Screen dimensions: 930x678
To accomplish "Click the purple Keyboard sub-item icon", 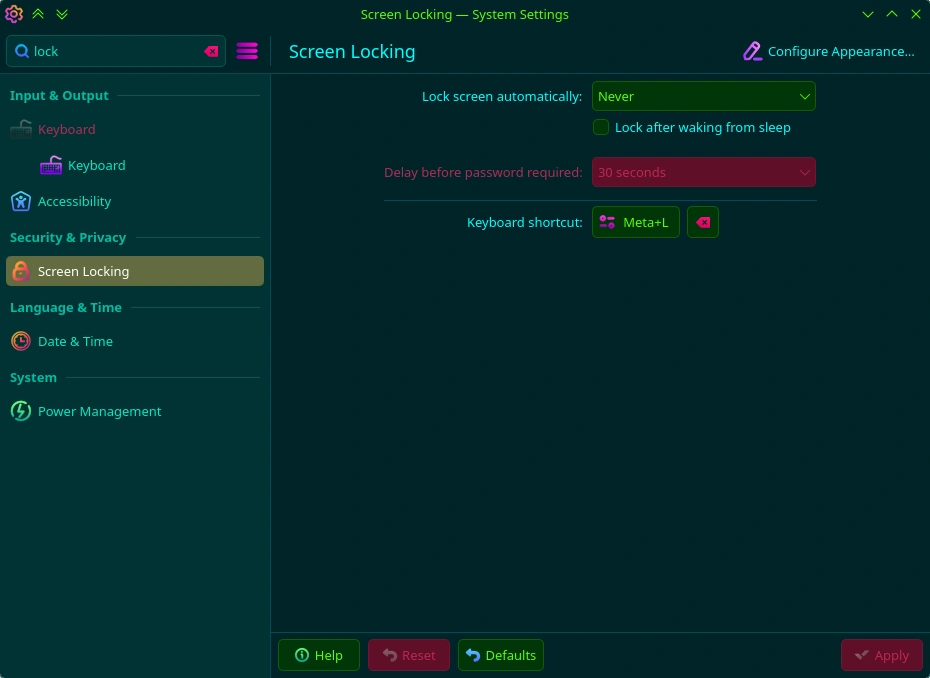I will [51, 165].
